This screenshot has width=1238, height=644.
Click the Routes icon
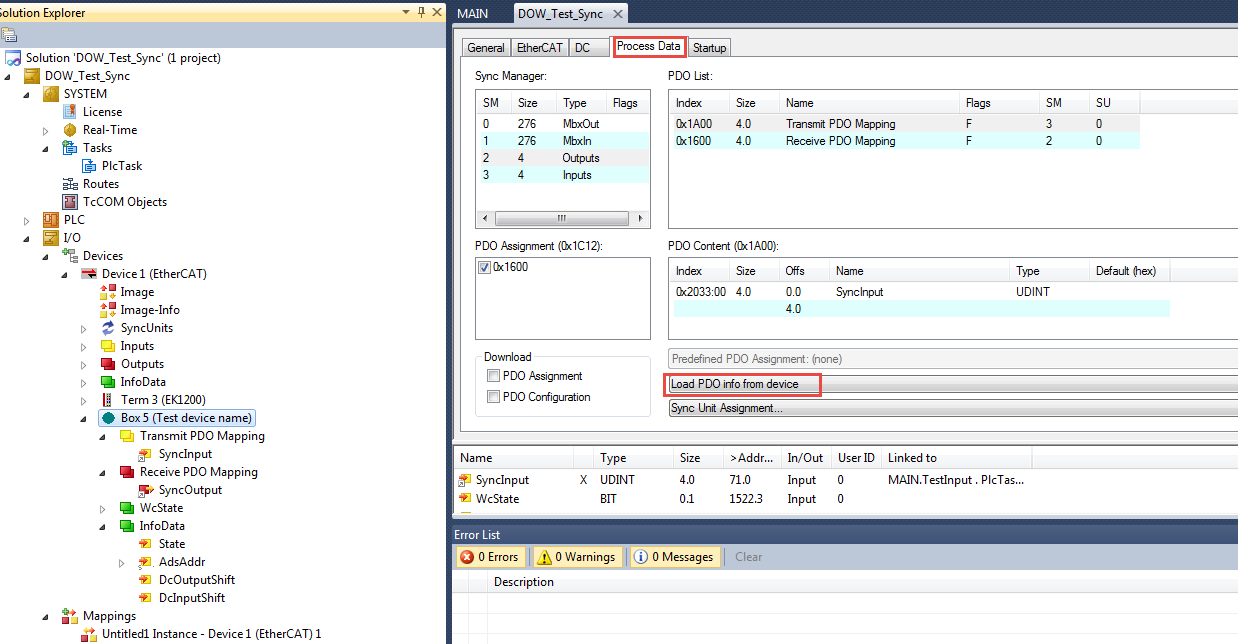pyautogui.click(x=70, y=184)
